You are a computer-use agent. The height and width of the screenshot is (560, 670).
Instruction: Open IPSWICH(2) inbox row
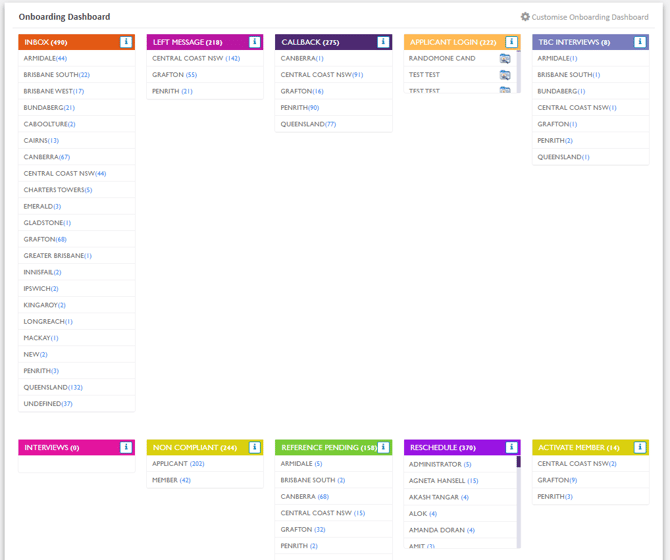coord(41,289)
